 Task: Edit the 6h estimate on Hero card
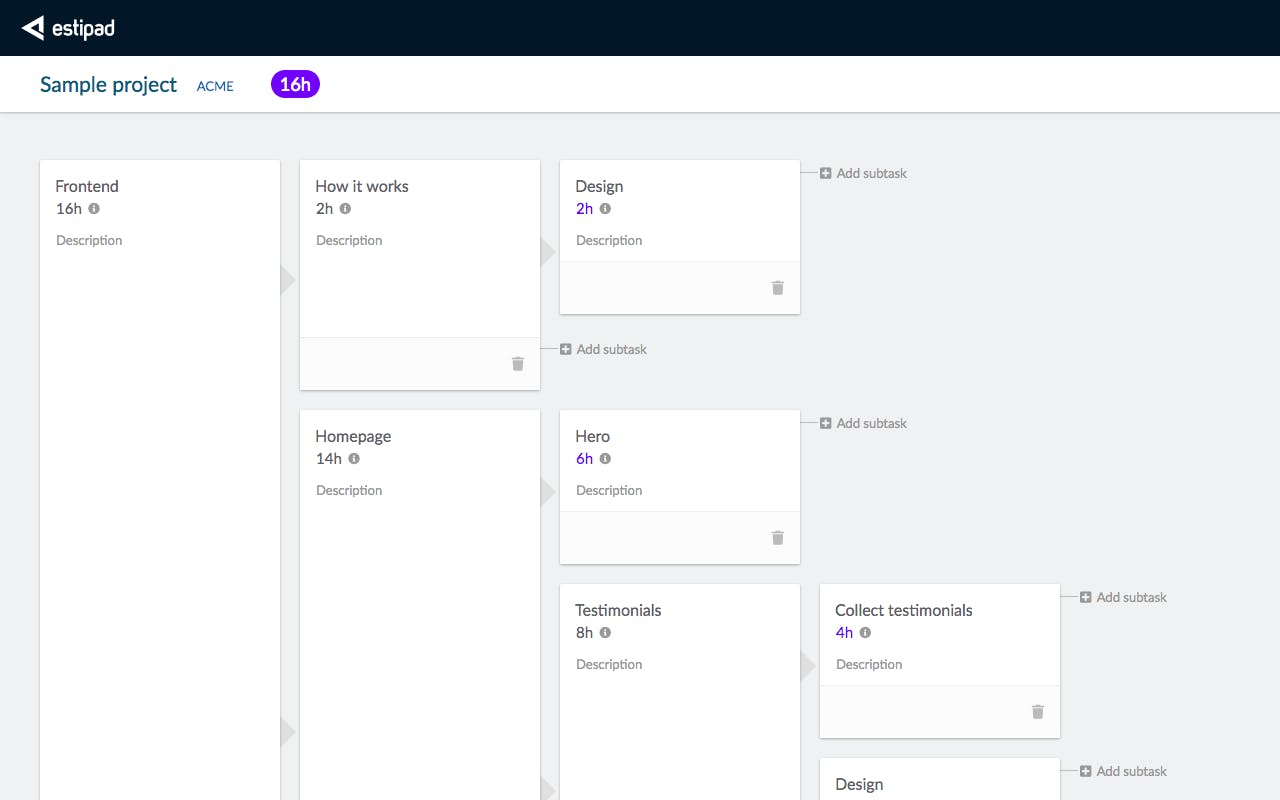click(x=584, y=459)
